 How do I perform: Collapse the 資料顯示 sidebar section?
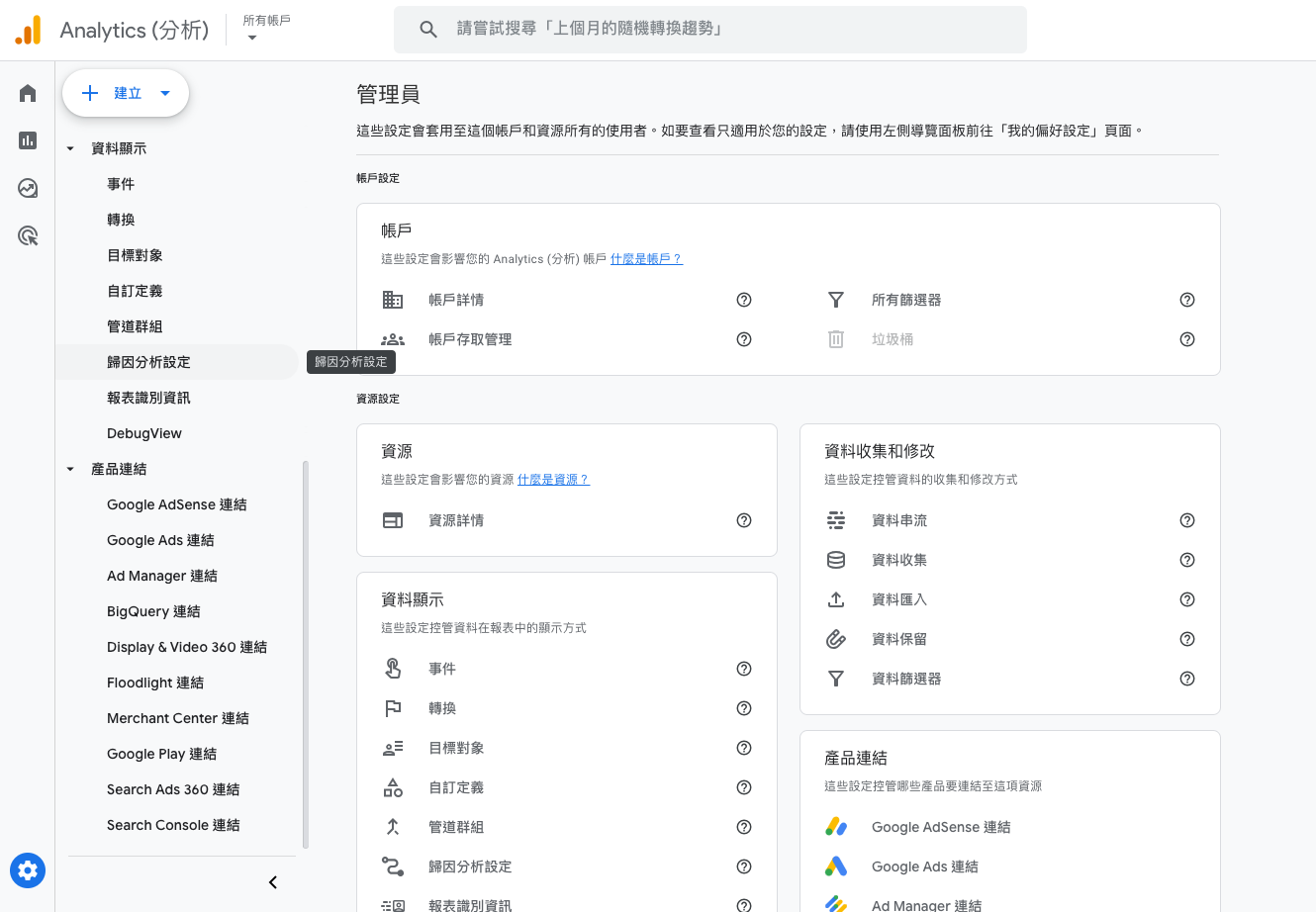click(x=70, y=148)
